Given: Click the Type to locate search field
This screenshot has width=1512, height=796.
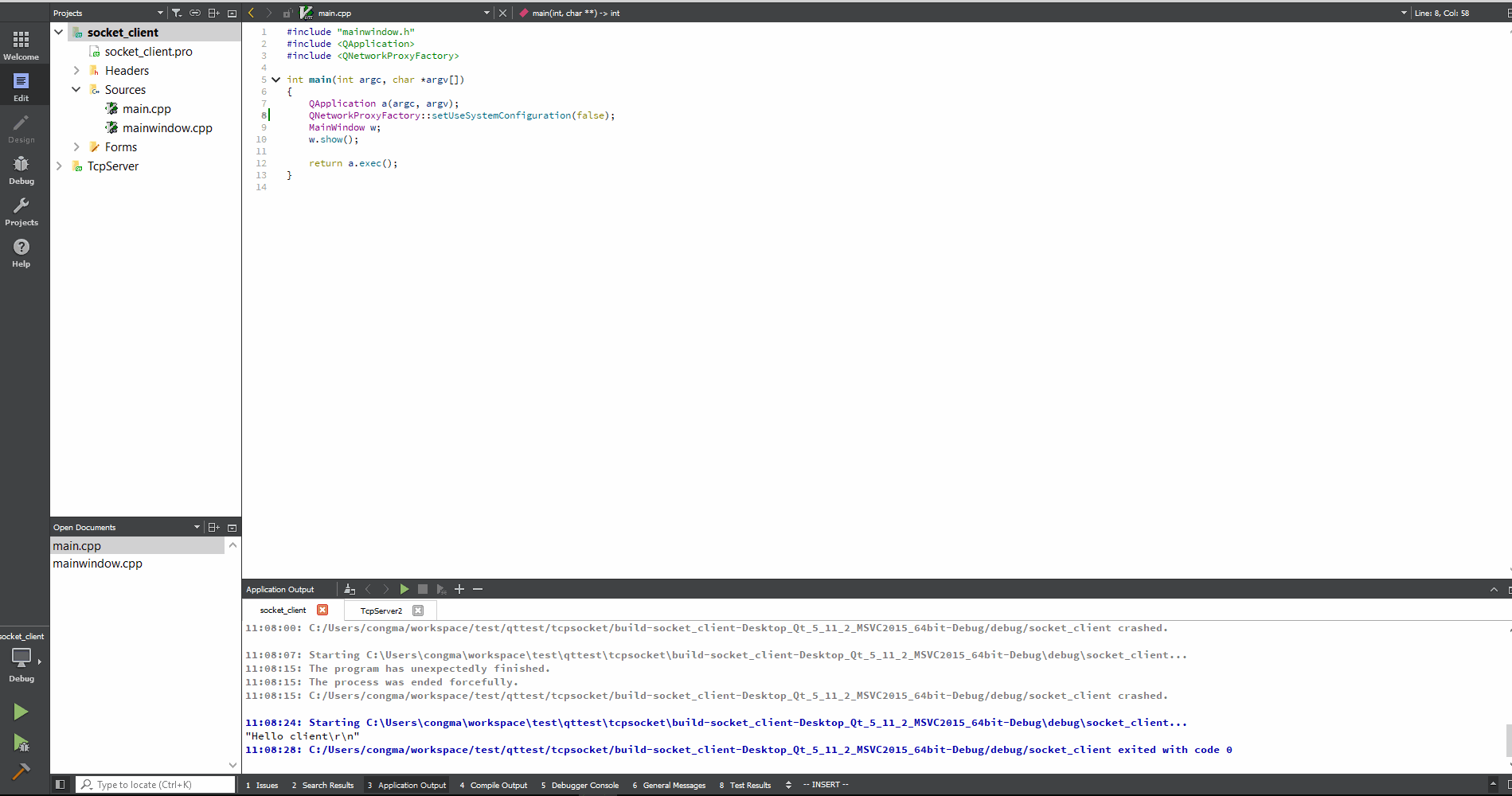Looking at the screenshot, I should coord(155,785).
